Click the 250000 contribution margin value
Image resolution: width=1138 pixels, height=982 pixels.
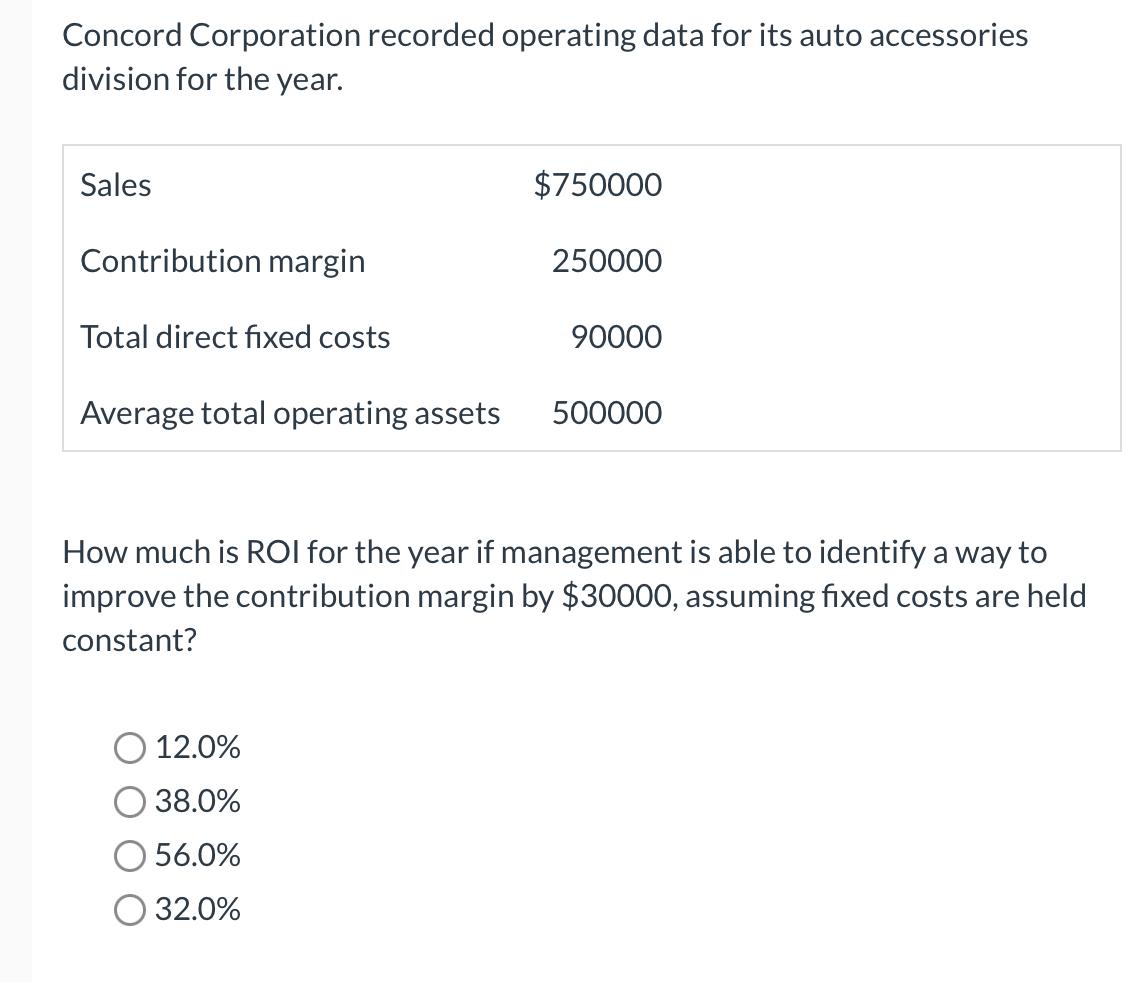[606, 261]
